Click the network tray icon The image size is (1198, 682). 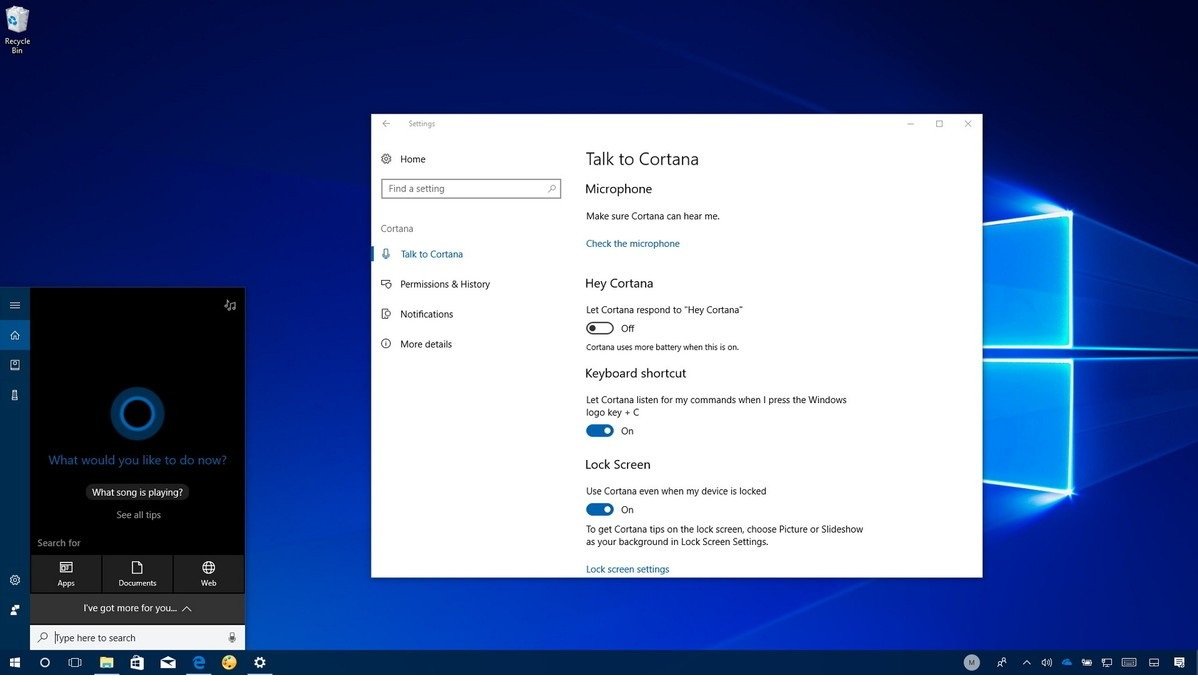tap(1106, 662)
